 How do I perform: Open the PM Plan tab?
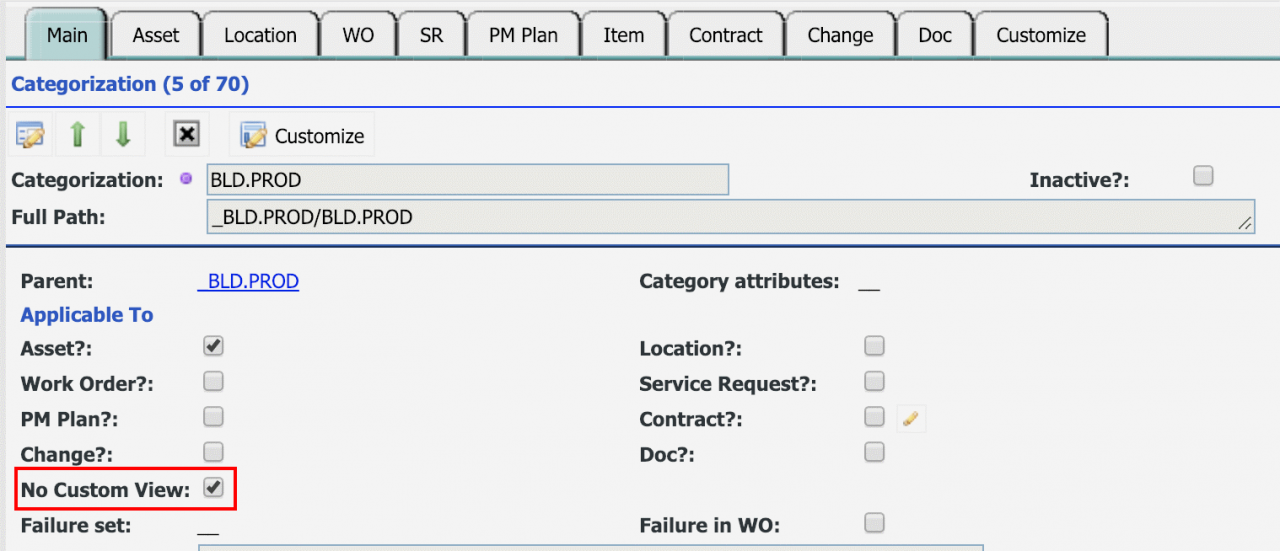coord(524,35)
